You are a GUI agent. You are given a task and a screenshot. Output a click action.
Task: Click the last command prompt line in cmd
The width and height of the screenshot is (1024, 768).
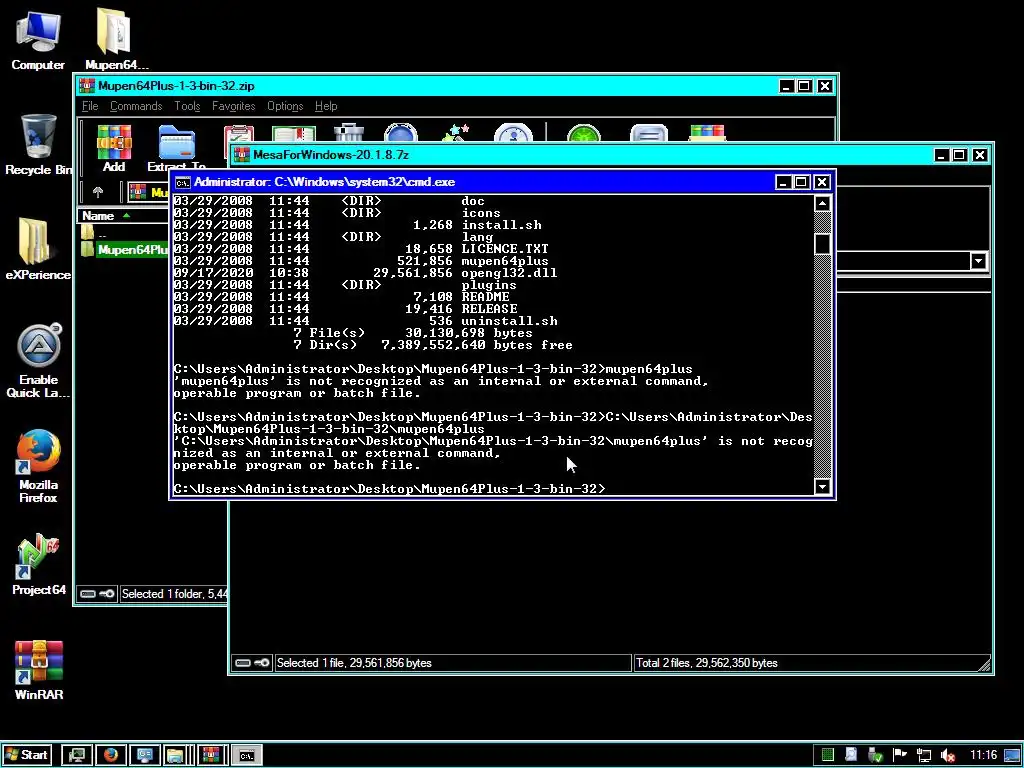pos(390,488)
